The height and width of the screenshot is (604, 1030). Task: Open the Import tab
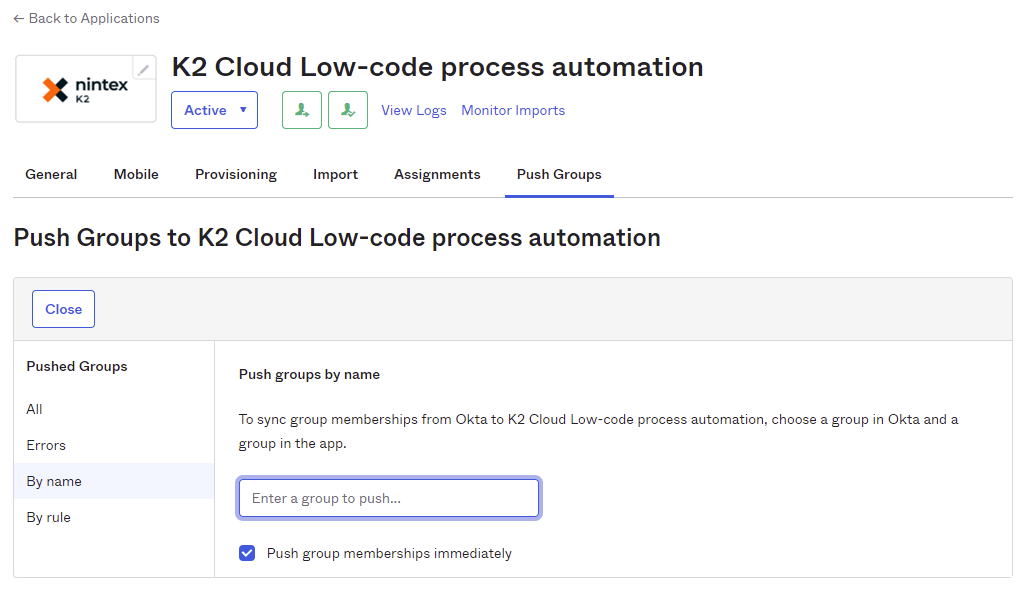pyautogui.click(x=335, y=174)
